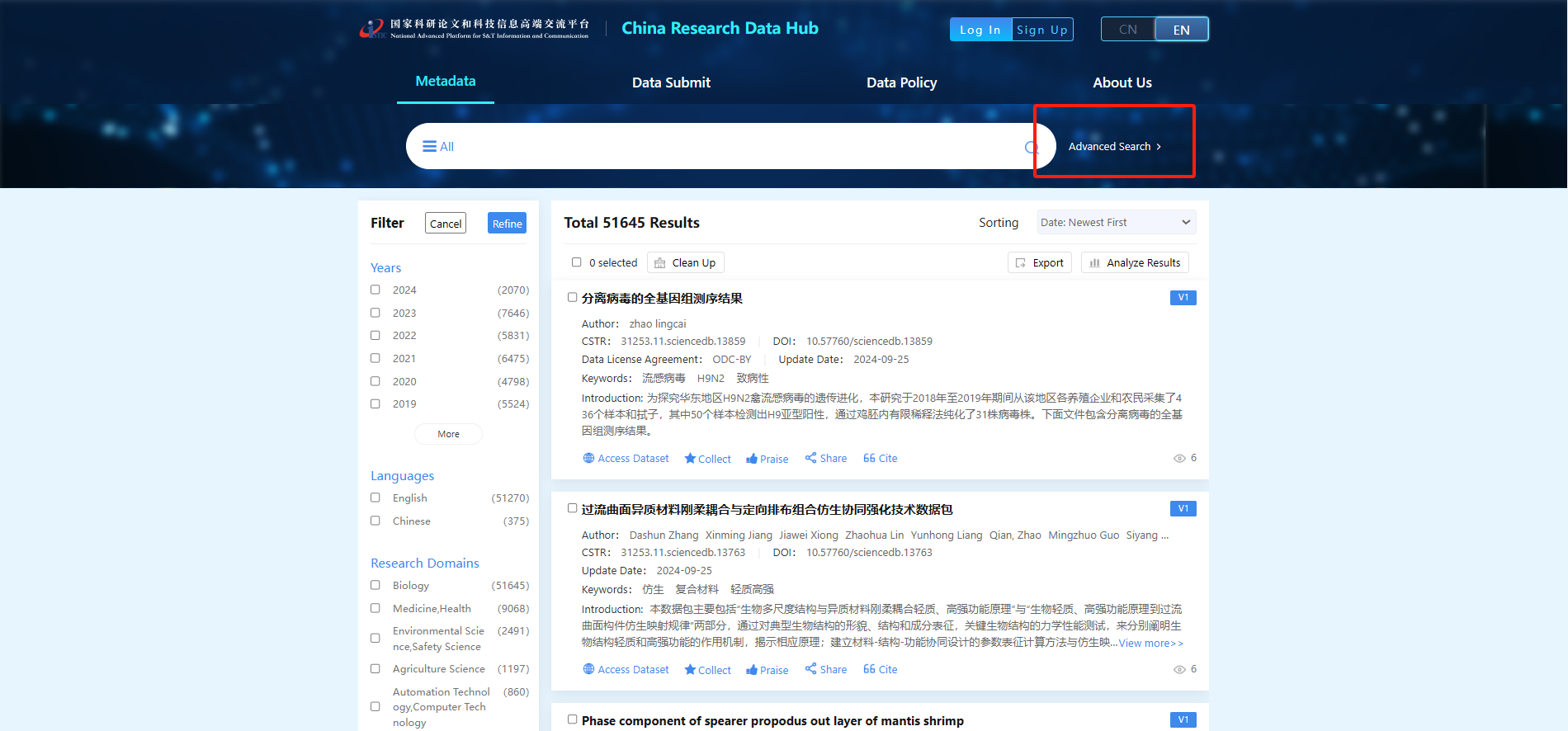Click the Export icon button
Viewport: 1568px width, 731px height.
pyautogui.click(x=1039, y=263)
